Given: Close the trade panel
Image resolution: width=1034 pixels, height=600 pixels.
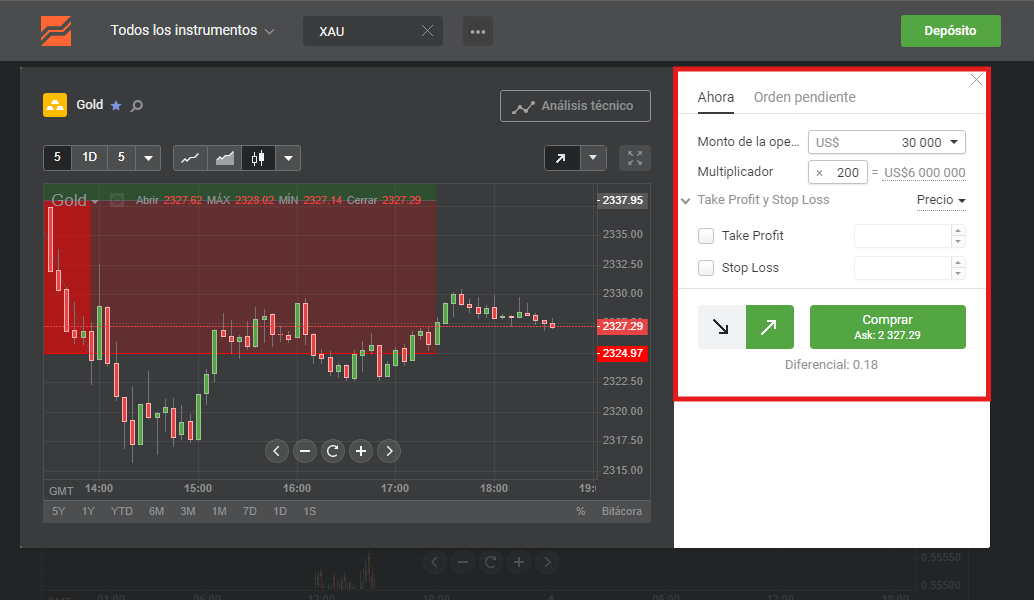Looking at the screenshot, I should click(x=977, y=80).
